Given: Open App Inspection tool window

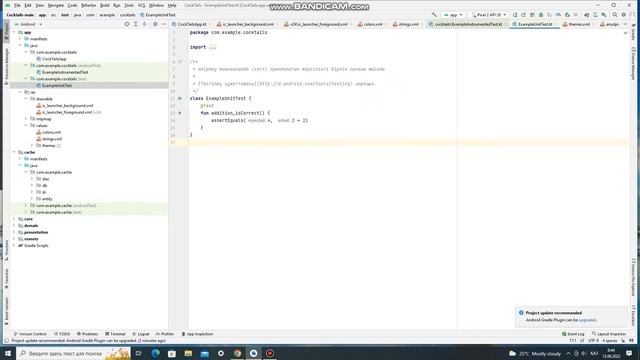Looking at the screenshot, I should (x=198, y=334).
